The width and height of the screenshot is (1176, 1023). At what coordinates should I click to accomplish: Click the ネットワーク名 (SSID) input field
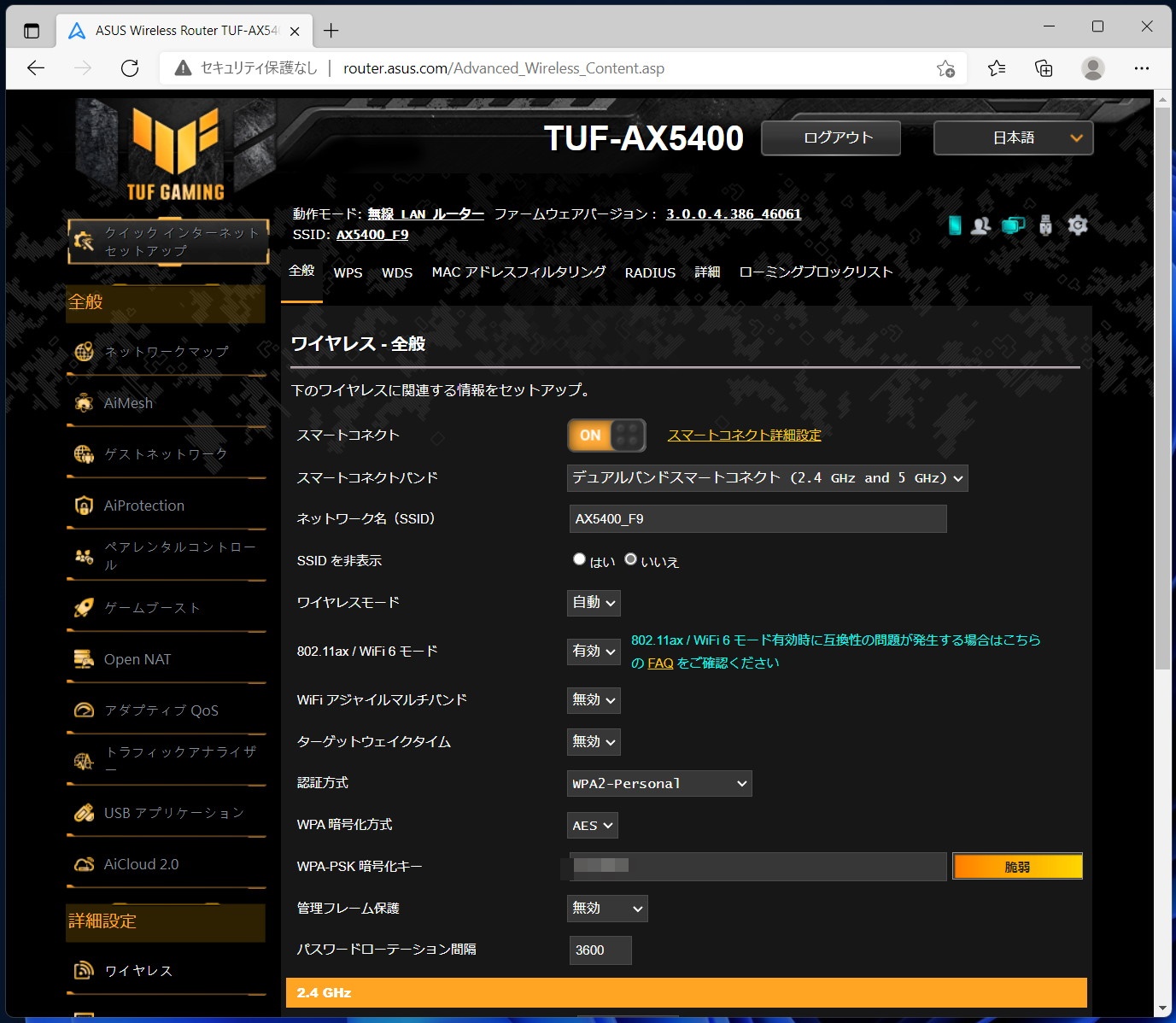coord(758,519)
